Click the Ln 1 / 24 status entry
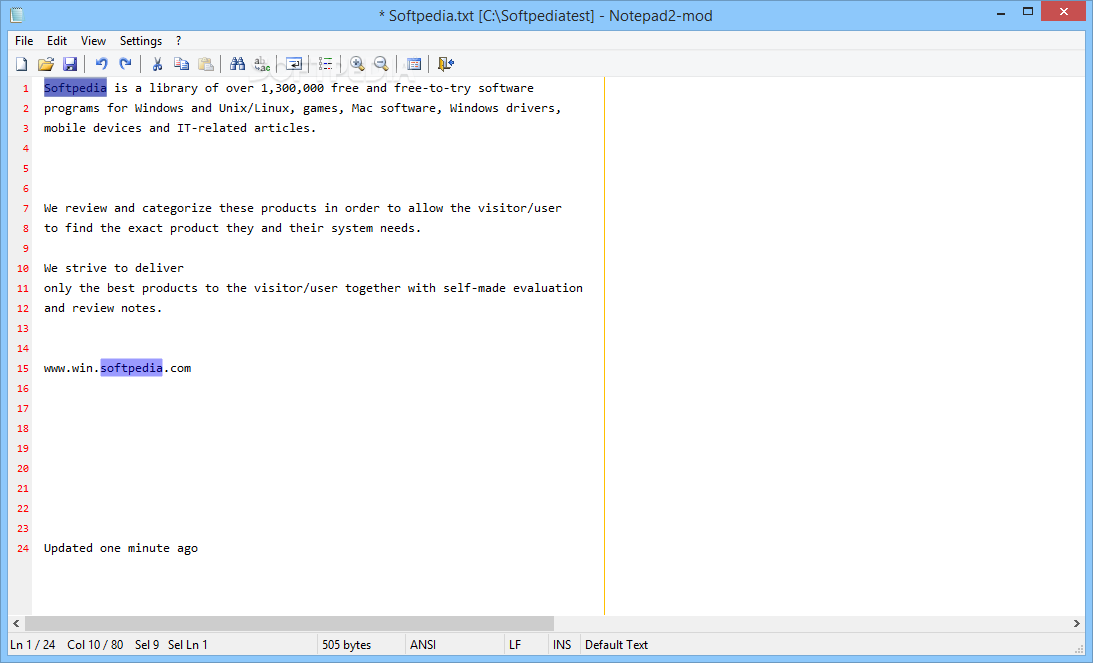Viewport: 1093px width, 663px height. 33,645
